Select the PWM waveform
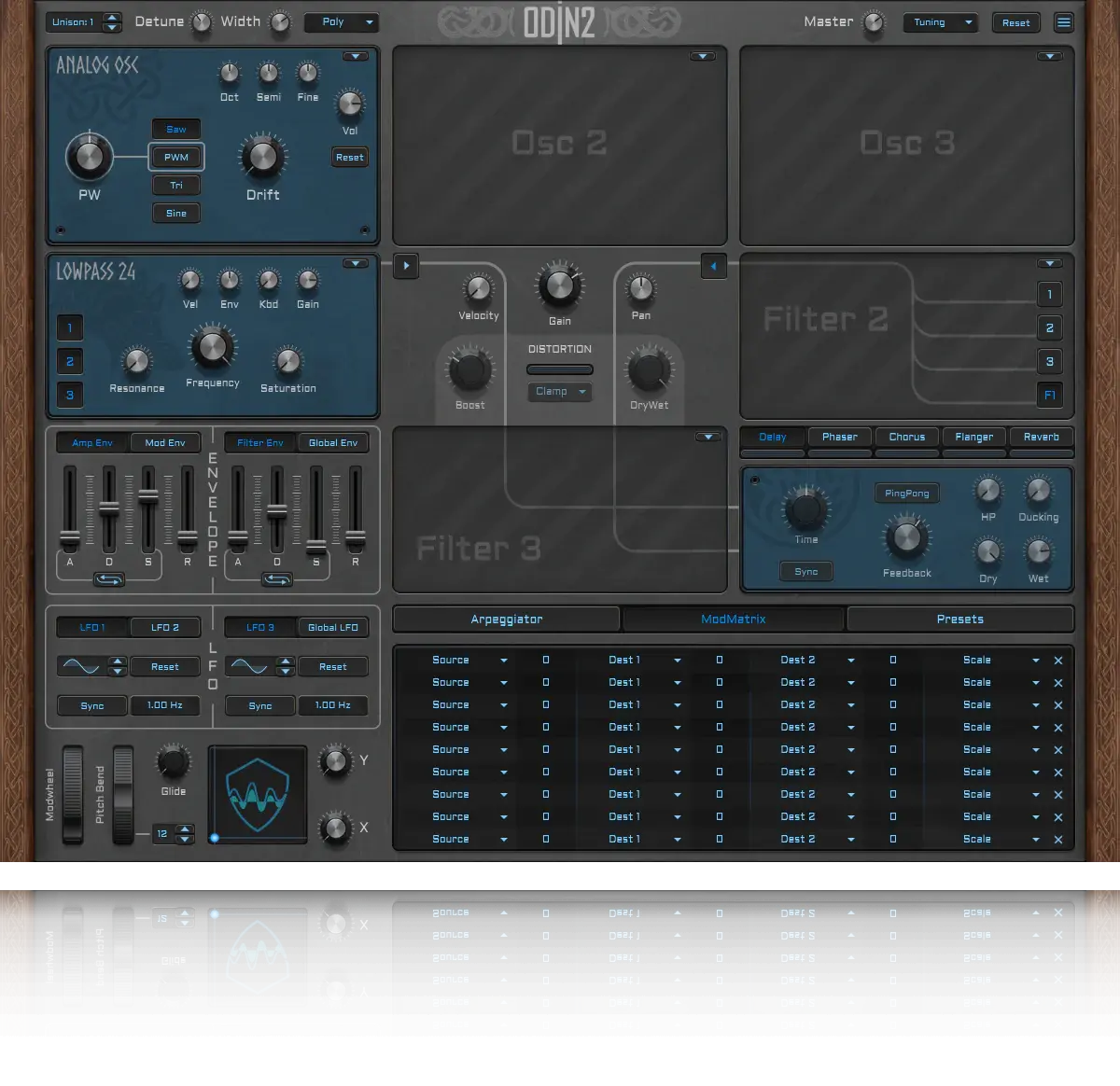 click(x=176, y=157)
